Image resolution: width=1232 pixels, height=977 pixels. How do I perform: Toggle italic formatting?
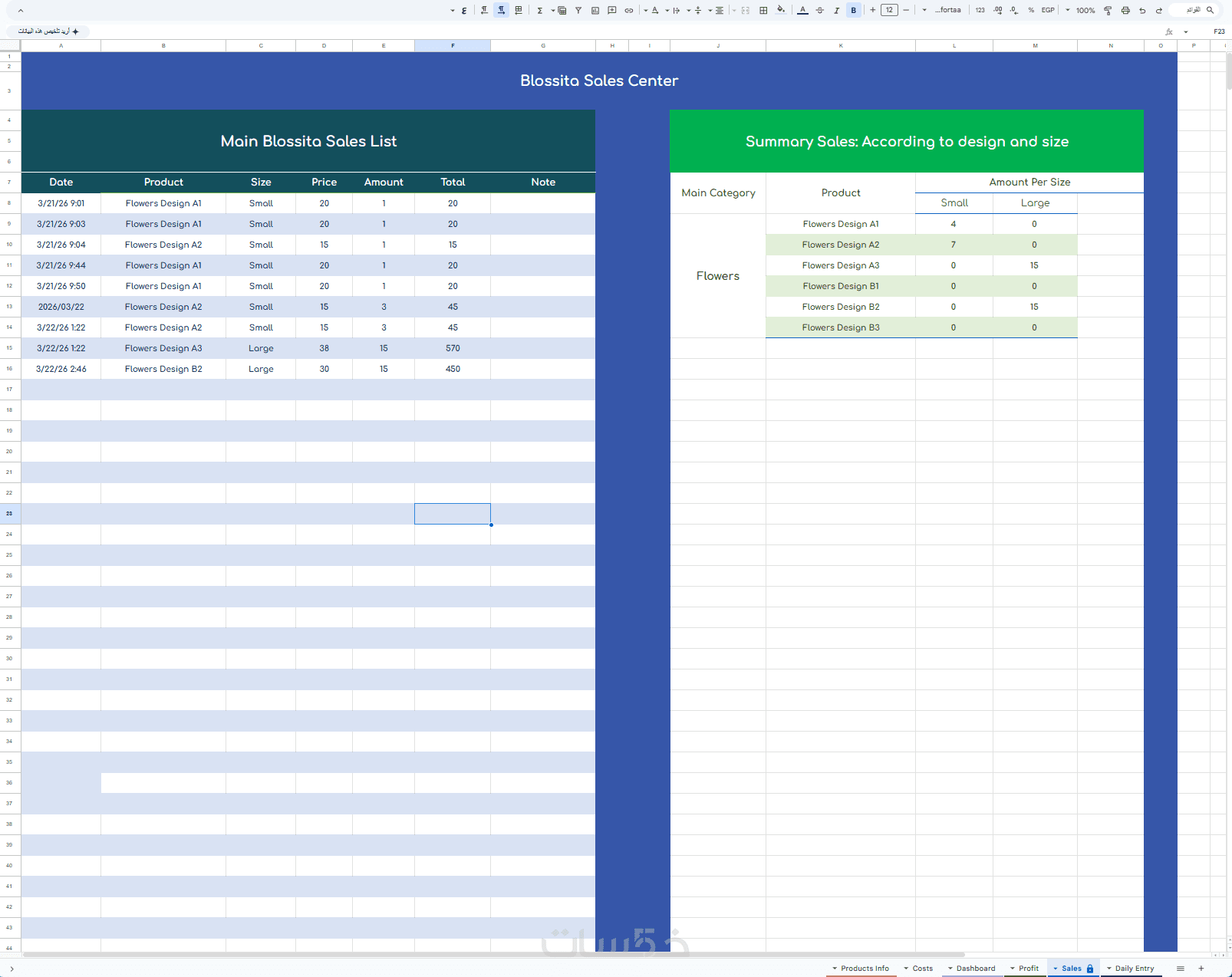(x=836, y=10)
